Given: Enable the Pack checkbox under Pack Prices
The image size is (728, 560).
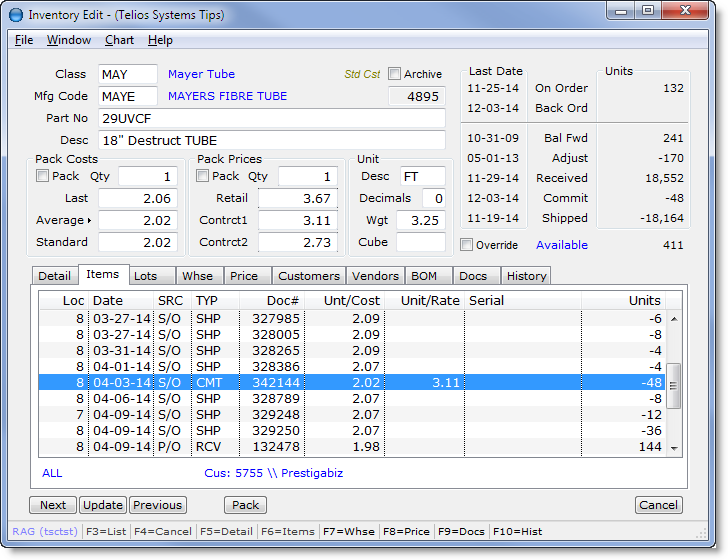Looking at the screenshot, I should point(204,176).
